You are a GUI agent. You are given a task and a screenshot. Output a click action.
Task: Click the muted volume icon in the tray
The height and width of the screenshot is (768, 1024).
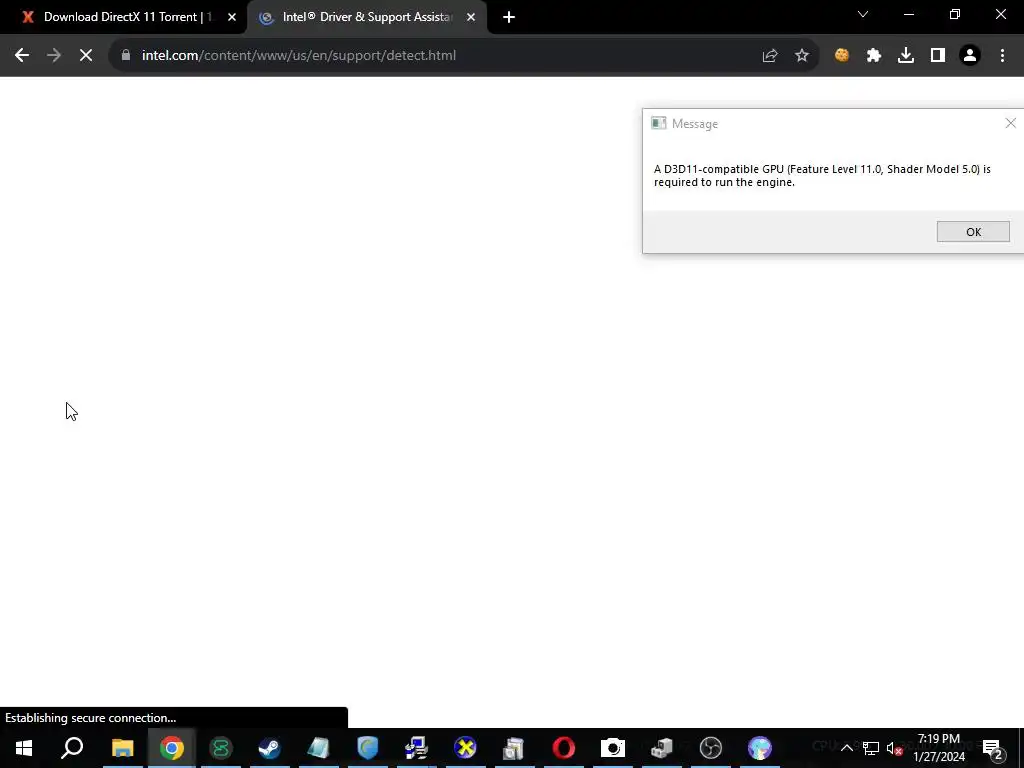click(x=894, y=748)
